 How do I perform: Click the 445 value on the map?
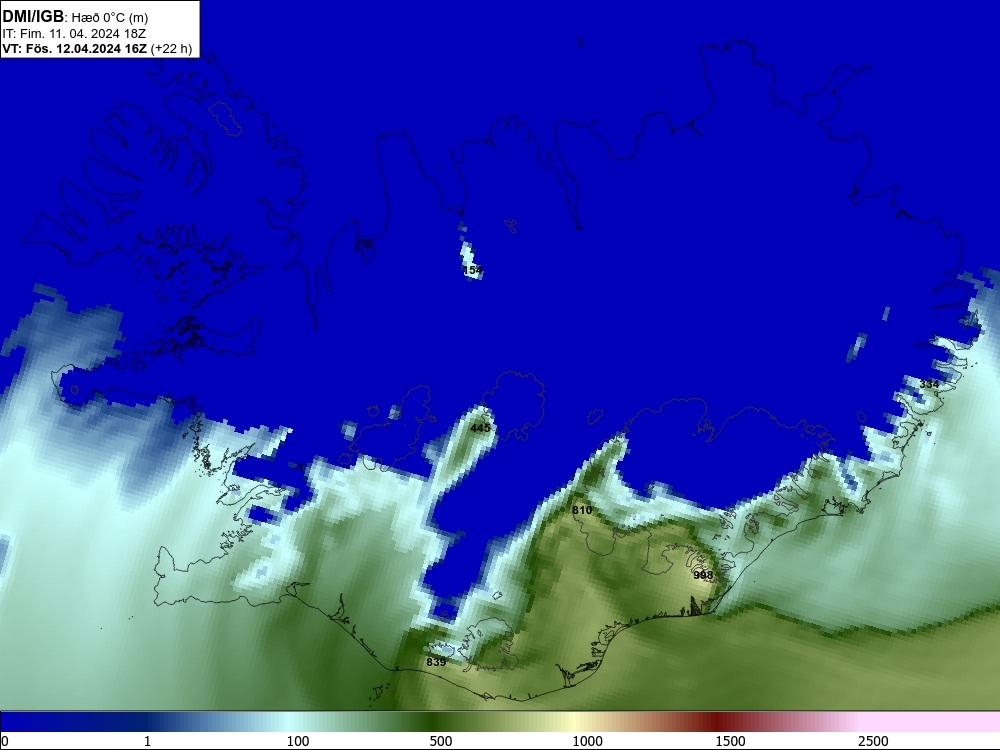[480, 428]
